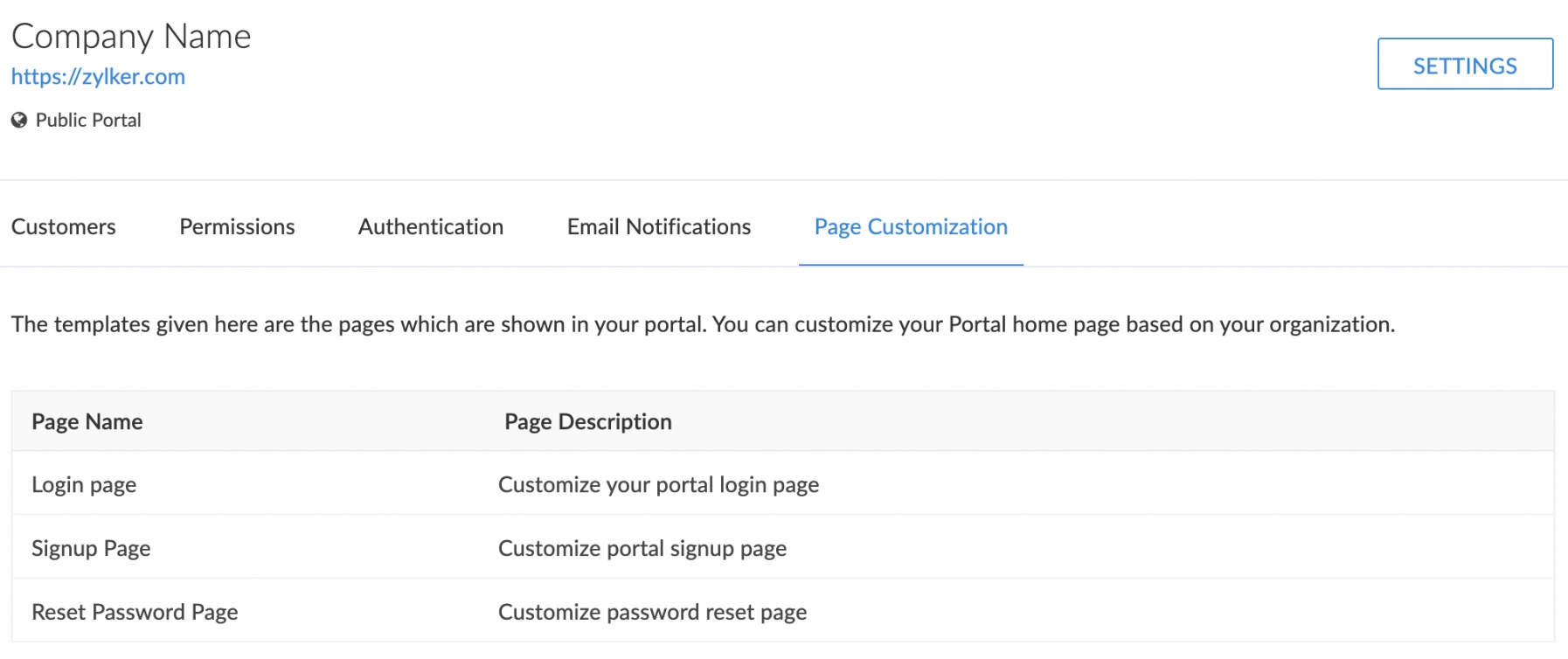Open the Reset Password Page template

[135, 613]
